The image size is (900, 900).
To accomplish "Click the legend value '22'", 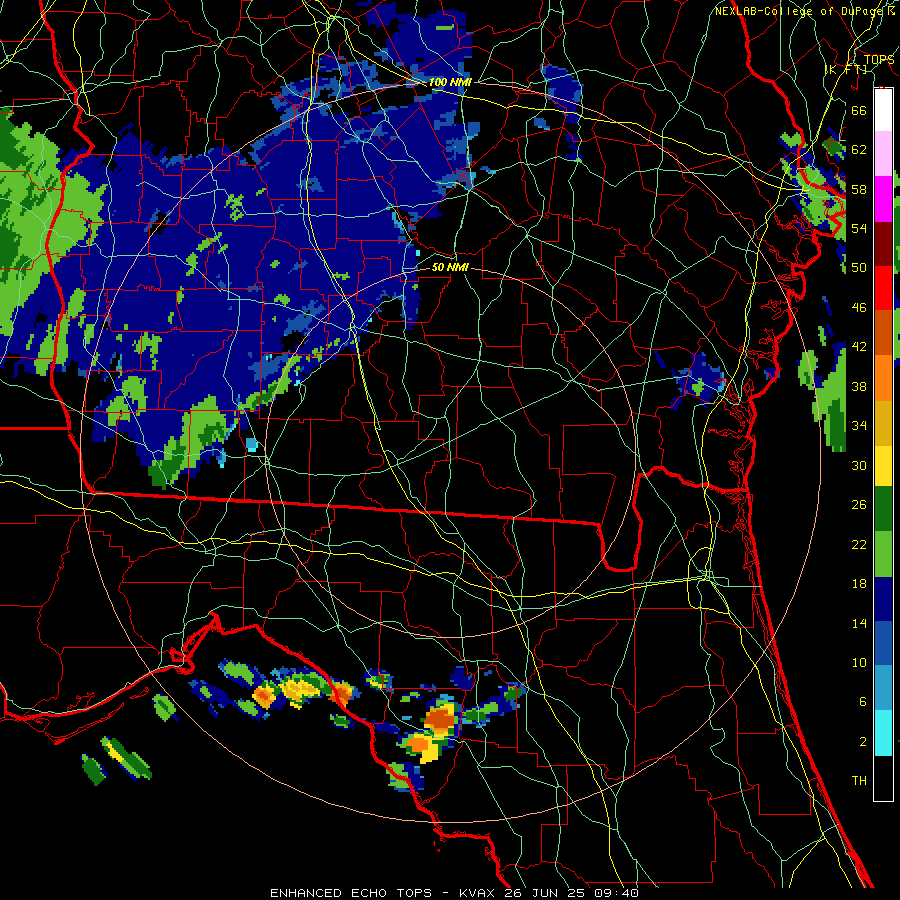I will tap(859, 545).
